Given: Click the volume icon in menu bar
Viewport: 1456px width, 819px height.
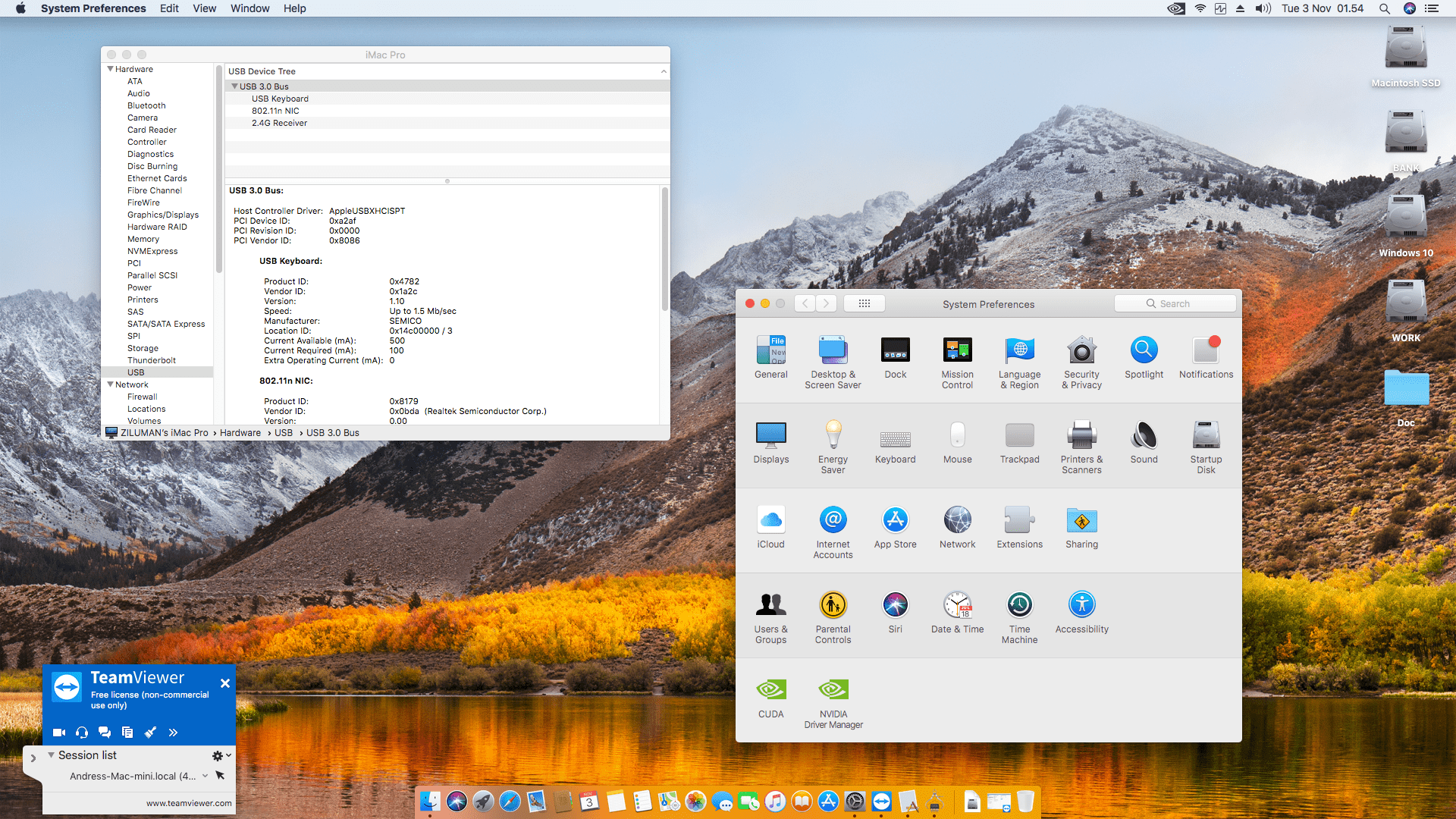Looking at the screenshot, I should point(1263,8).
